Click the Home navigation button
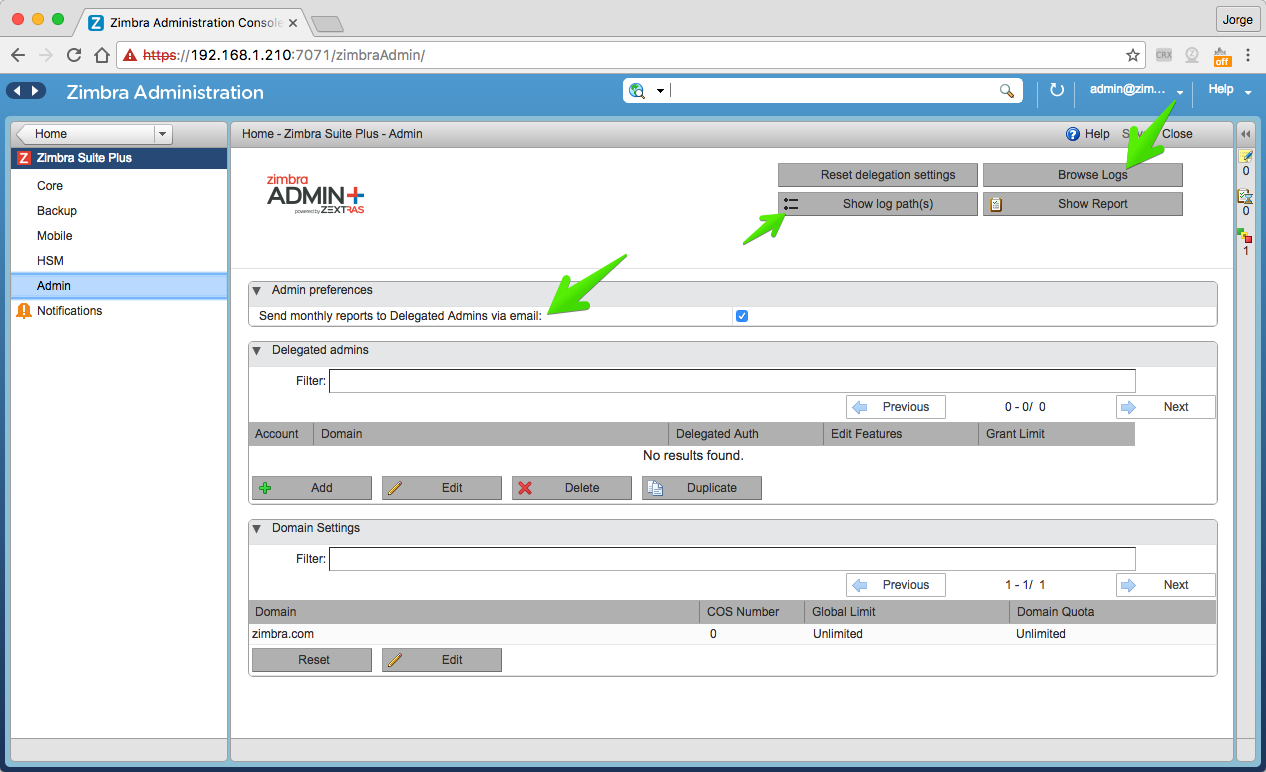This screenshot has height=772, width=1266. [87, 134]
